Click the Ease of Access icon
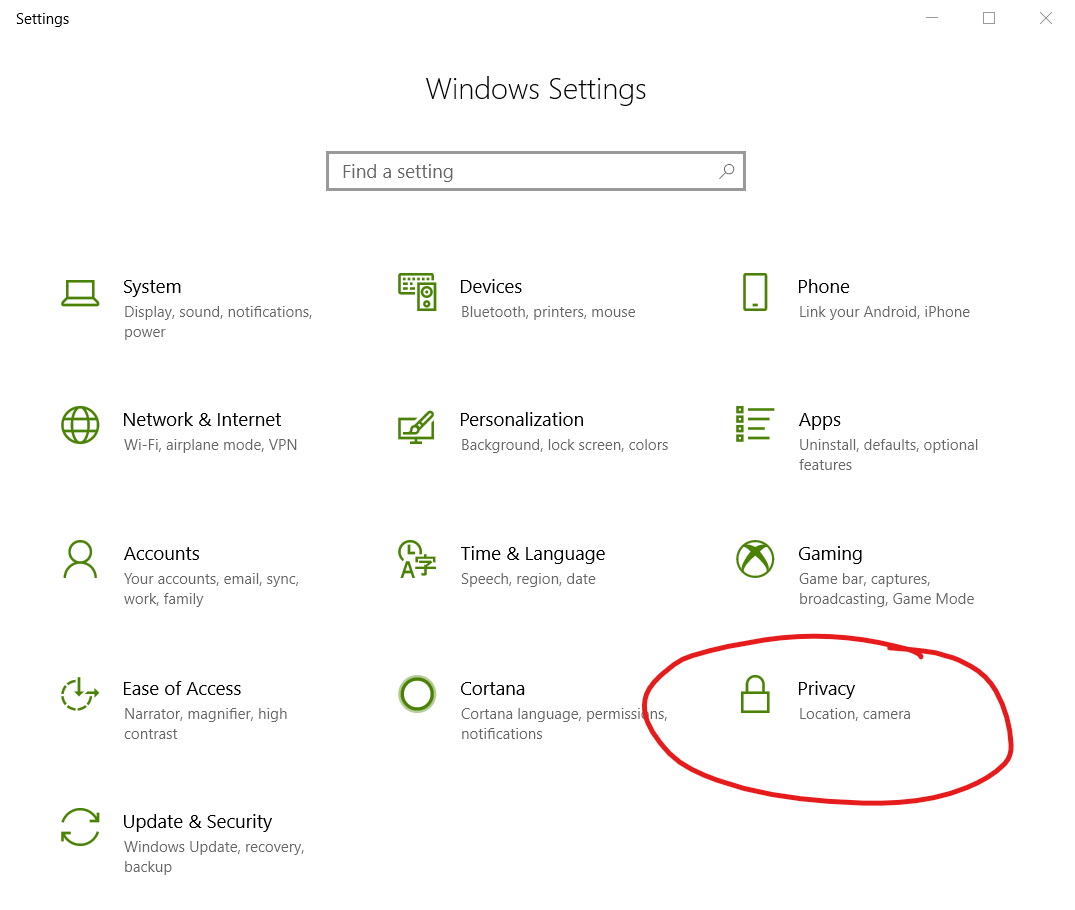 80,694
